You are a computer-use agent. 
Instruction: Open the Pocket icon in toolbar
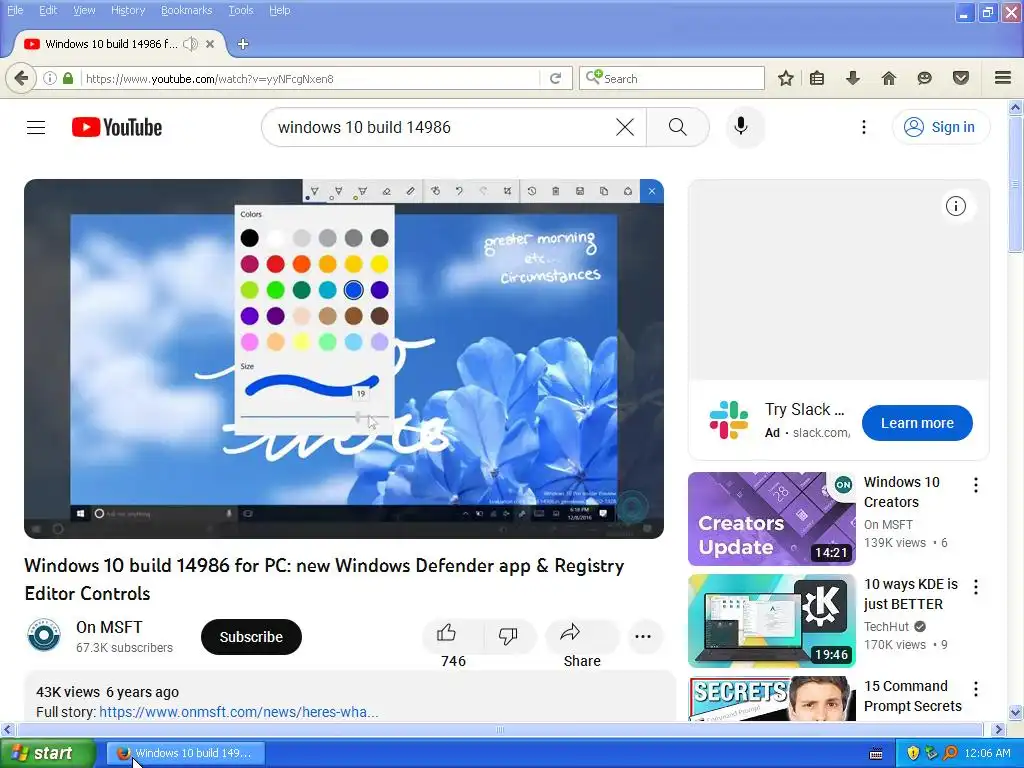(x=961, y=78)
